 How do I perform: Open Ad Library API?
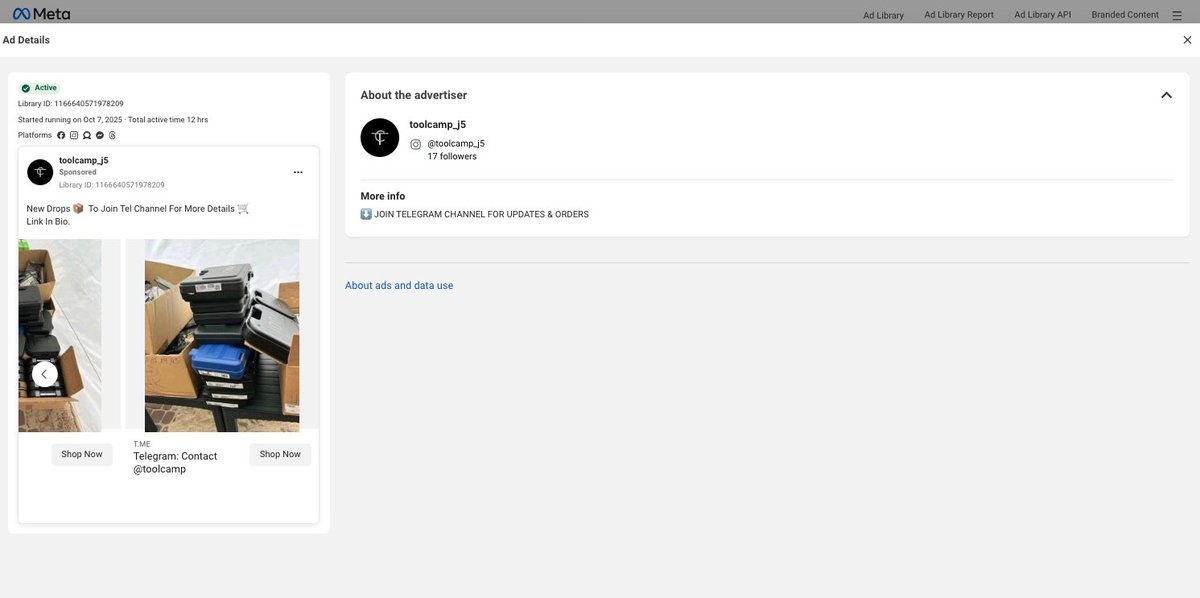(x=1042, y=15)
